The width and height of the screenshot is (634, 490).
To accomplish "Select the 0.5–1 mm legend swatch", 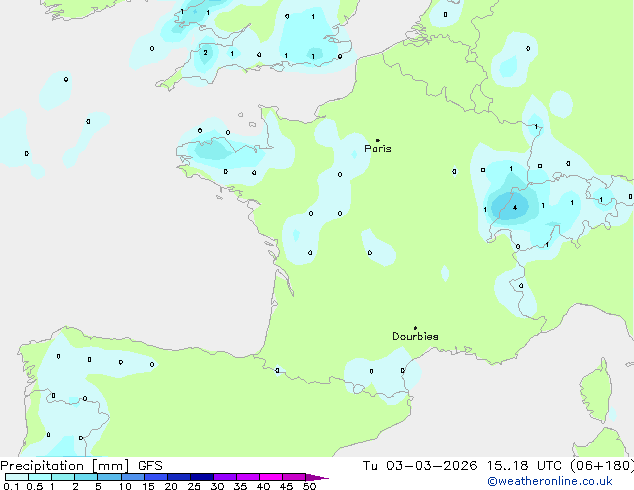I will (x=40, y=477).
